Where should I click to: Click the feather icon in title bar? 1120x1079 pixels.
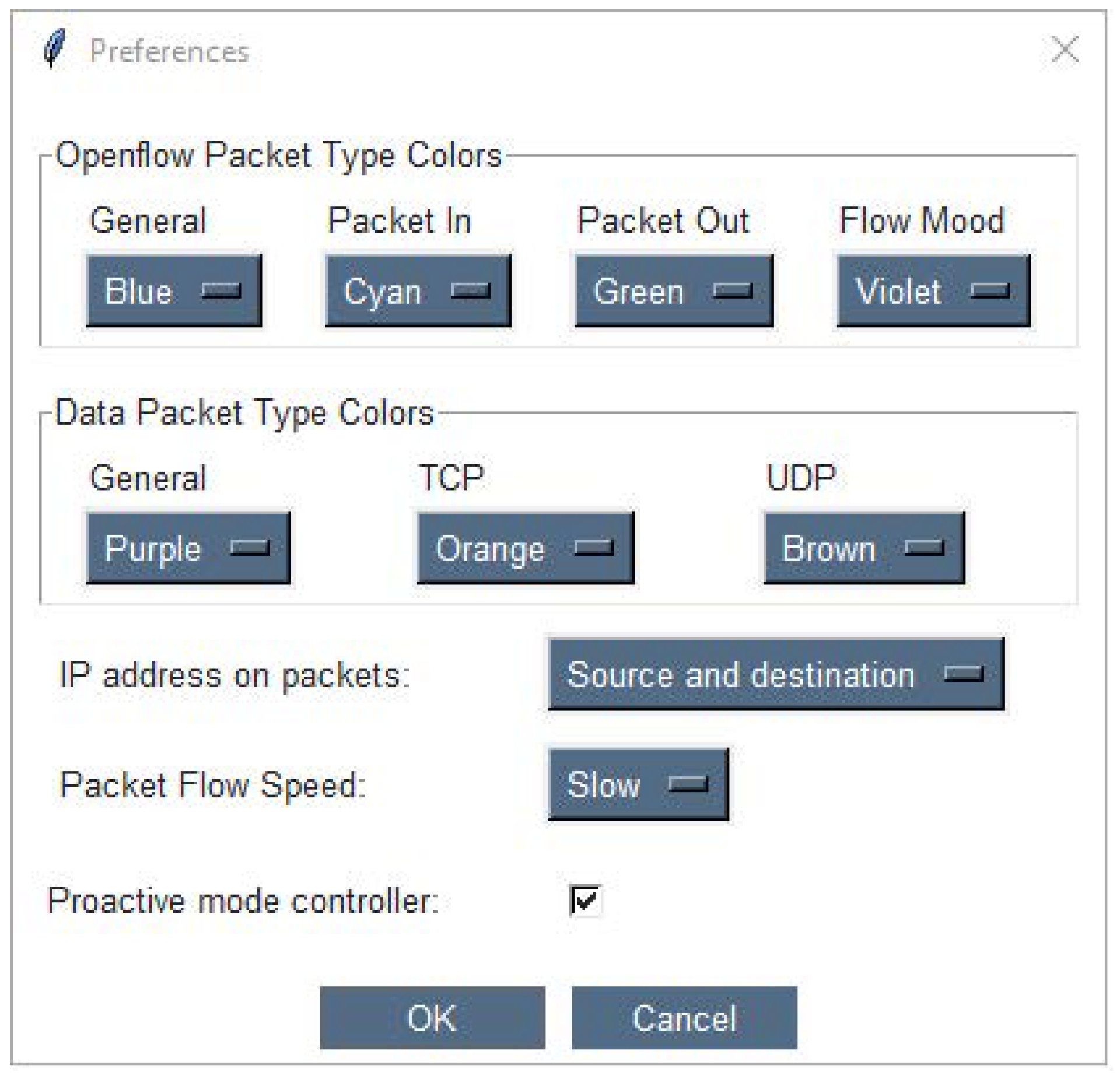tap(54, 49)
